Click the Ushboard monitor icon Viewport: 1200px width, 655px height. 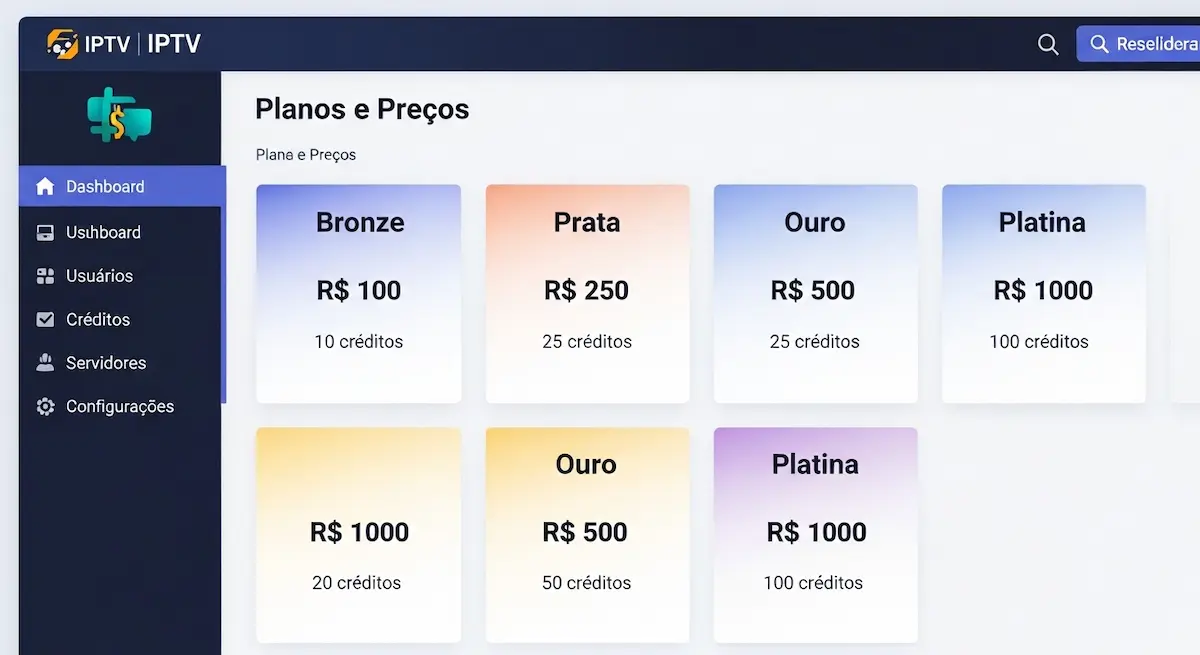coord(45,232)
